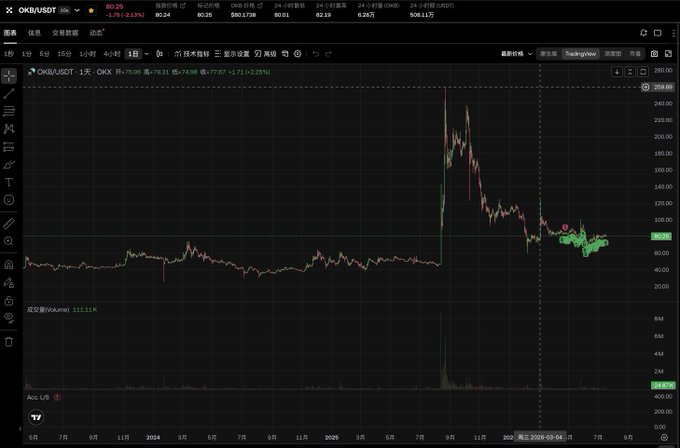
Task: Open the candlestick chart style selector
Action: 160,54
